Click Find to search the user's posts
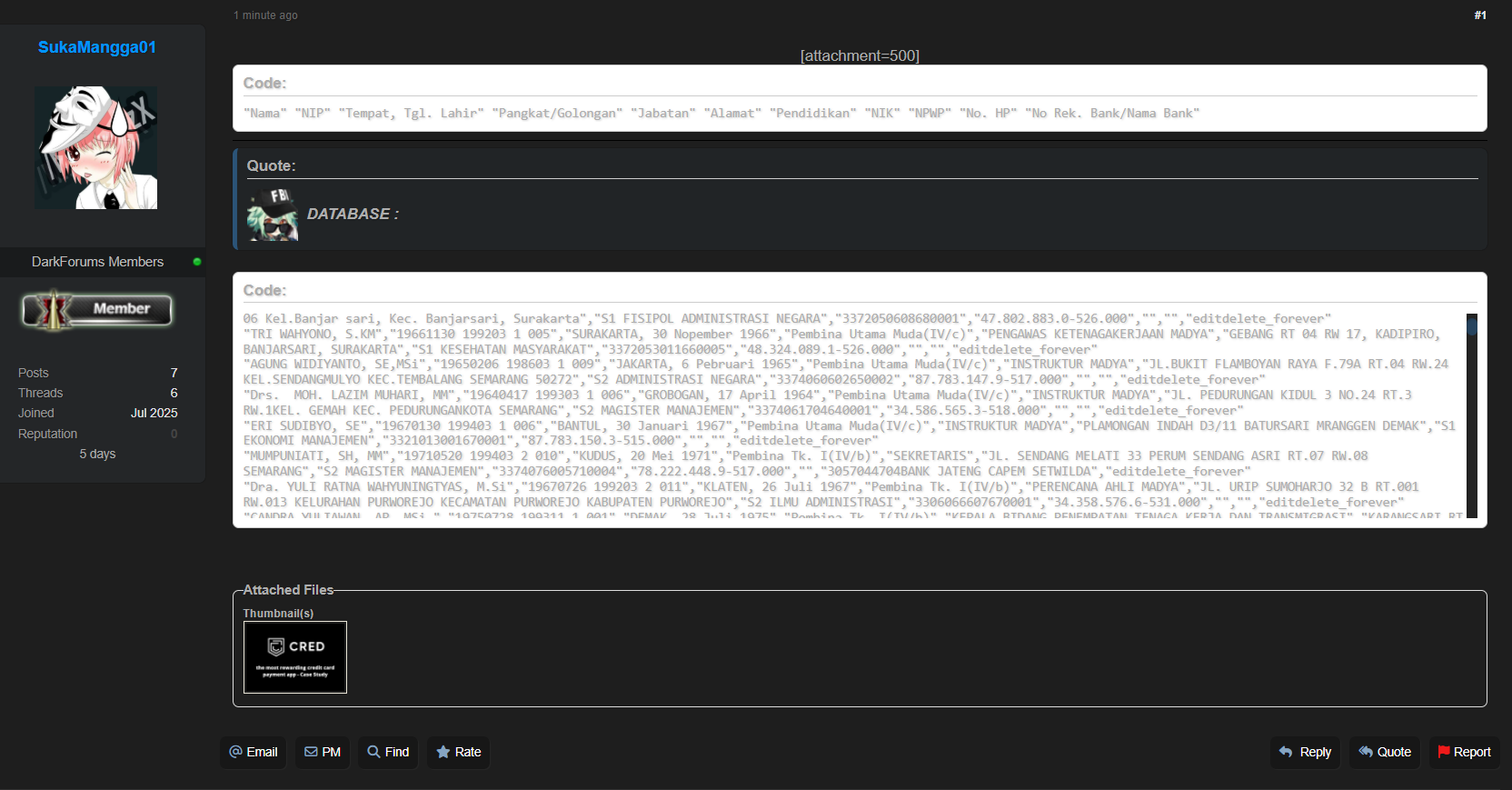Viewport: 1512px width, 790px height. tap(388, 752)
